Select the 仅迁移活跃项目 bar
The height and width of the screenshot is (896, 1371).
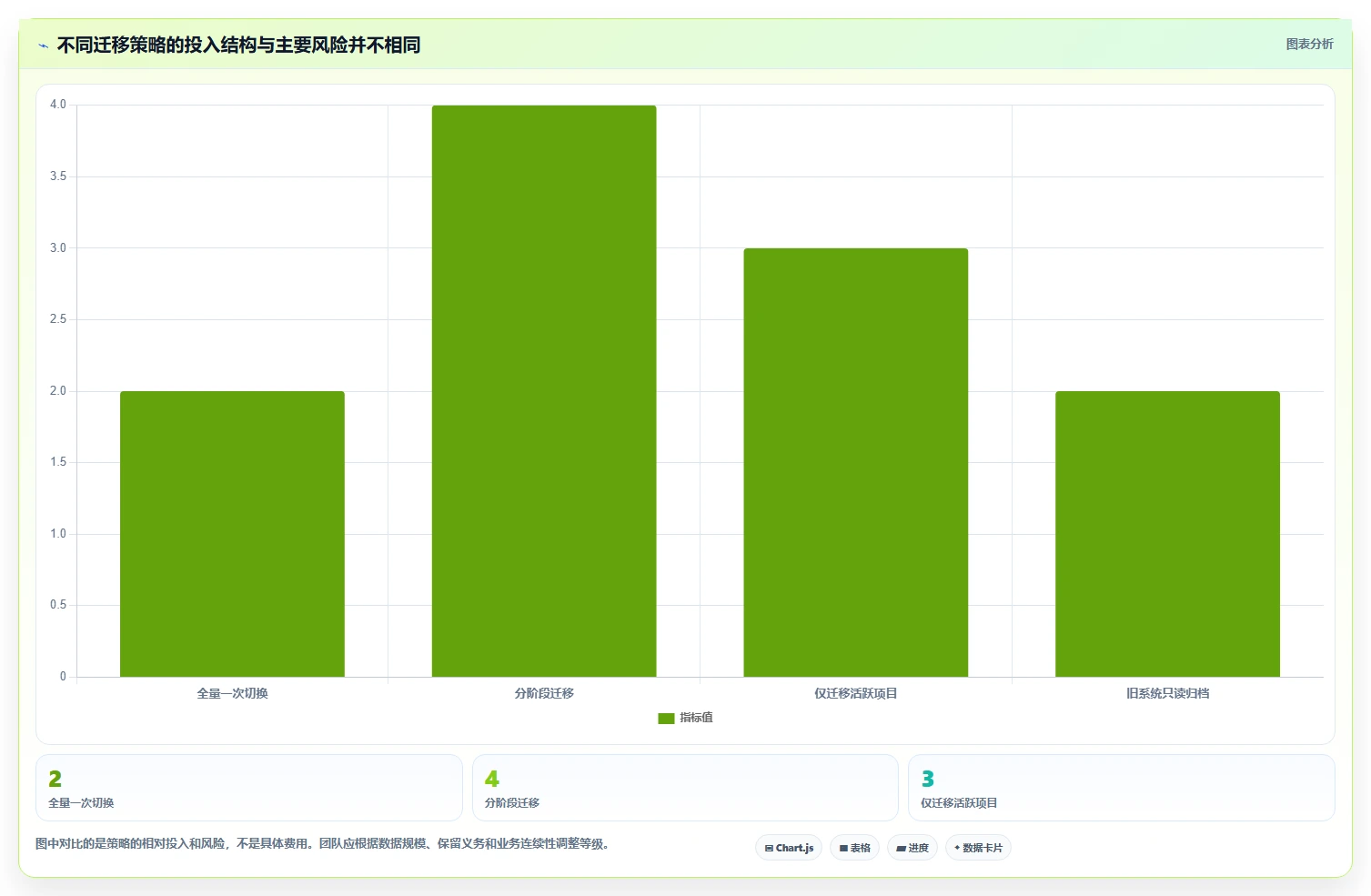[856, 462]
